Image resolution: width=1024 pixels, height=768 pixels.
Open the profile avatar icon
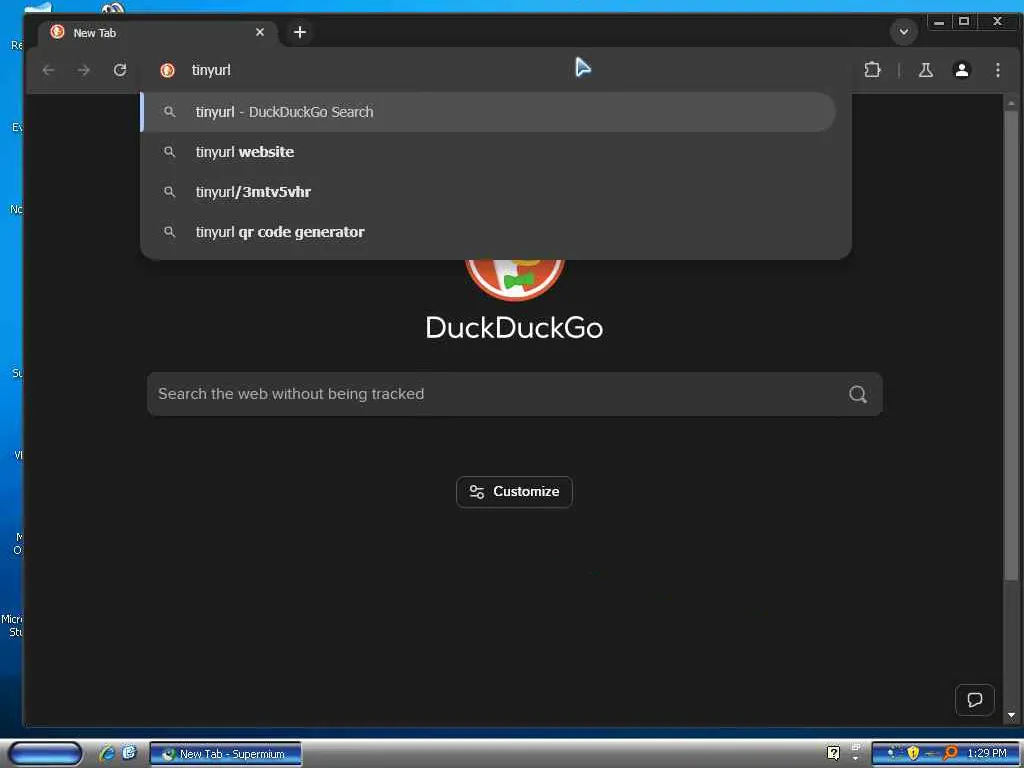(x=961, y=70)
